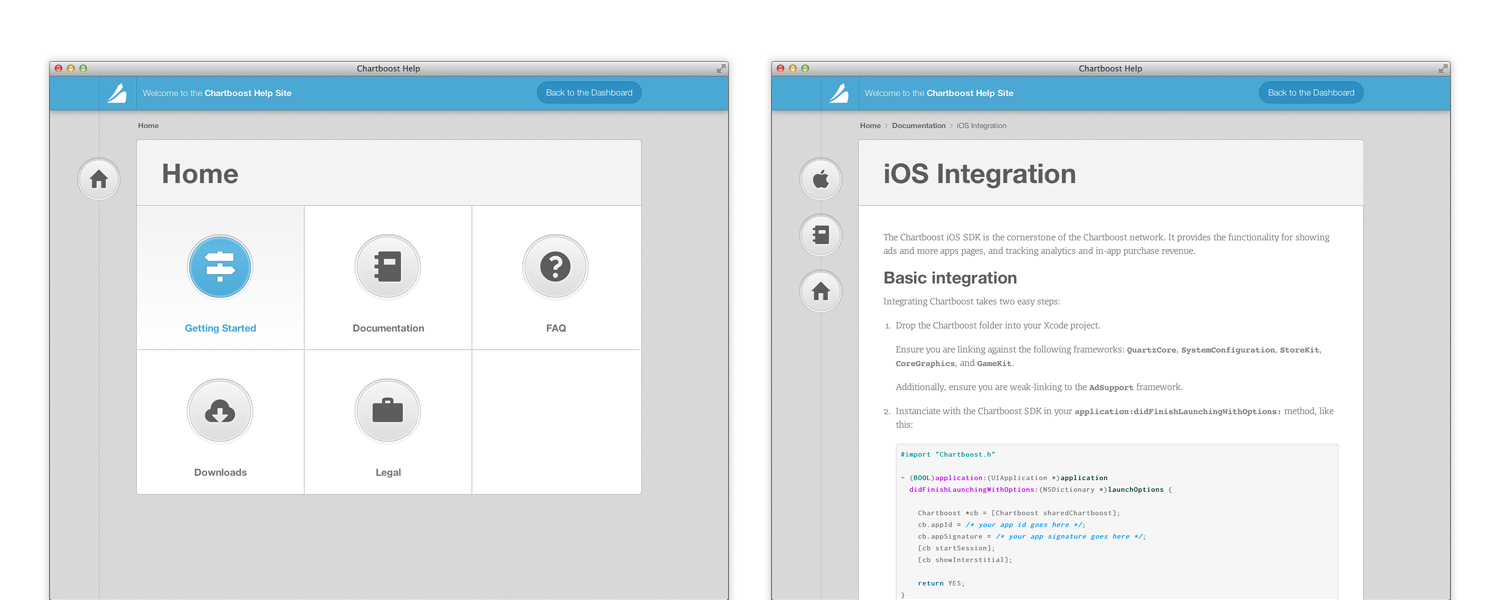The height and width of the screenshot is (600, 1500).
Task: Click Back to the Dashboard in iOS Integration window
Action: 1311,93
